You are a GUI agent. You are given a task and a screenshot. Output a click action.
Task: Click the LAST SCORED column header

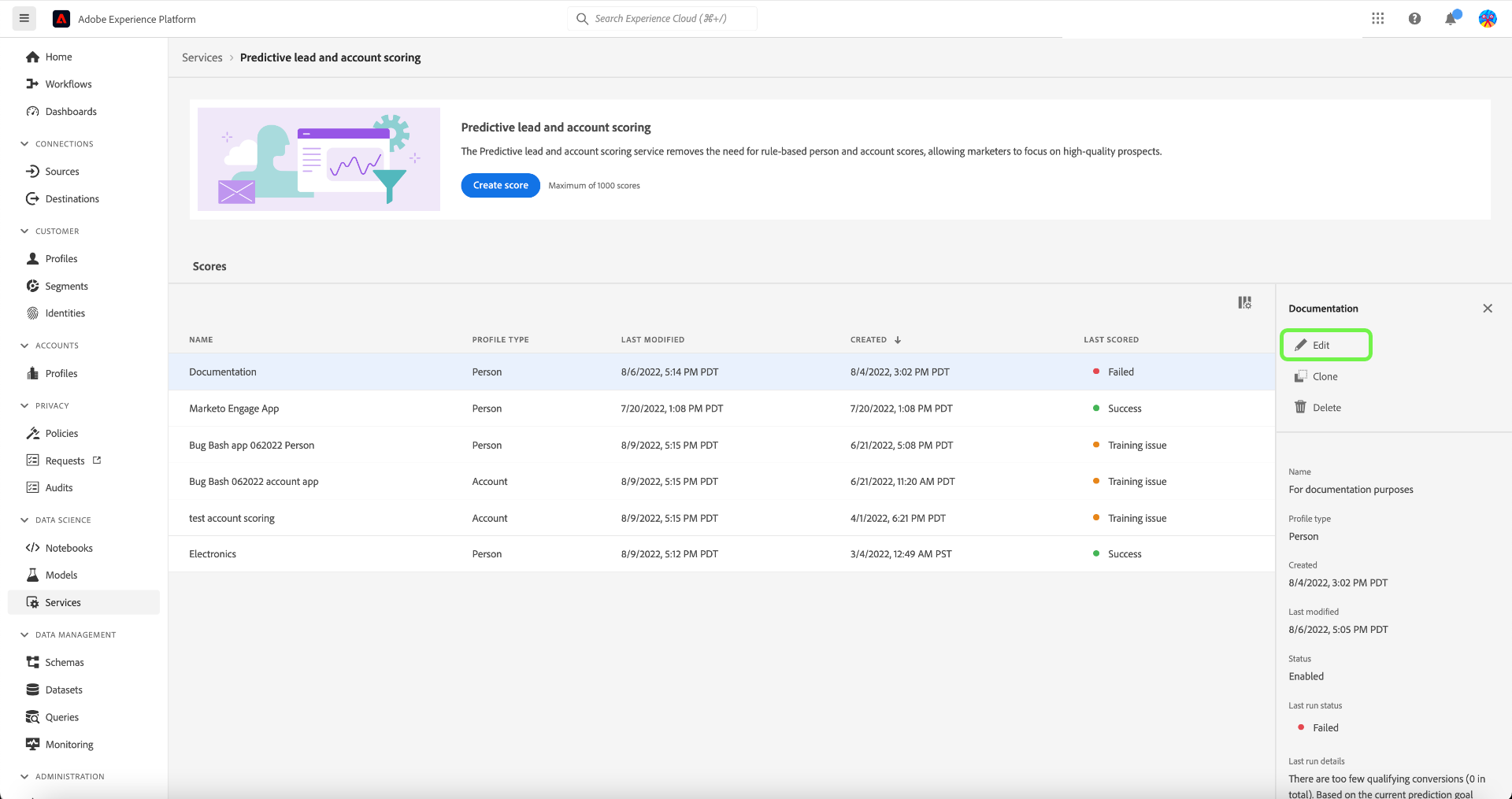1111,340
